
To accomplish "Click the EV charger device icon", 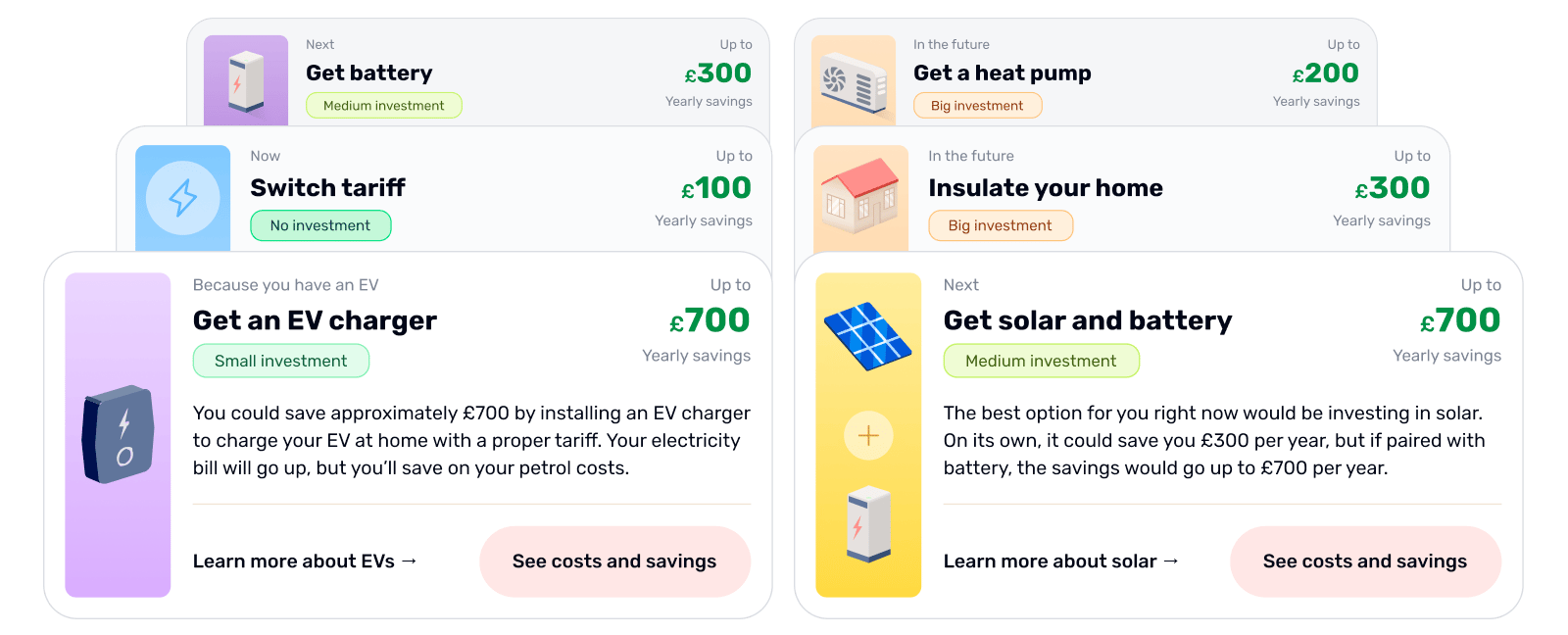I will click(119, 435).
